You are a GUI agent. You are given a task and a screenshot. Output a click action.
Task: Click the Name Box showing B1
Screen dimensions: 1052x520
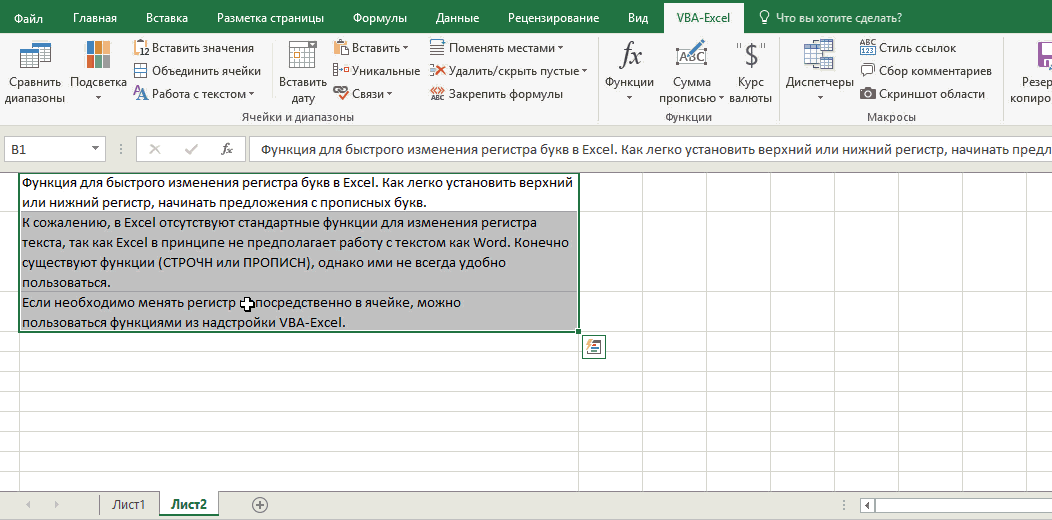pos(47,149)
